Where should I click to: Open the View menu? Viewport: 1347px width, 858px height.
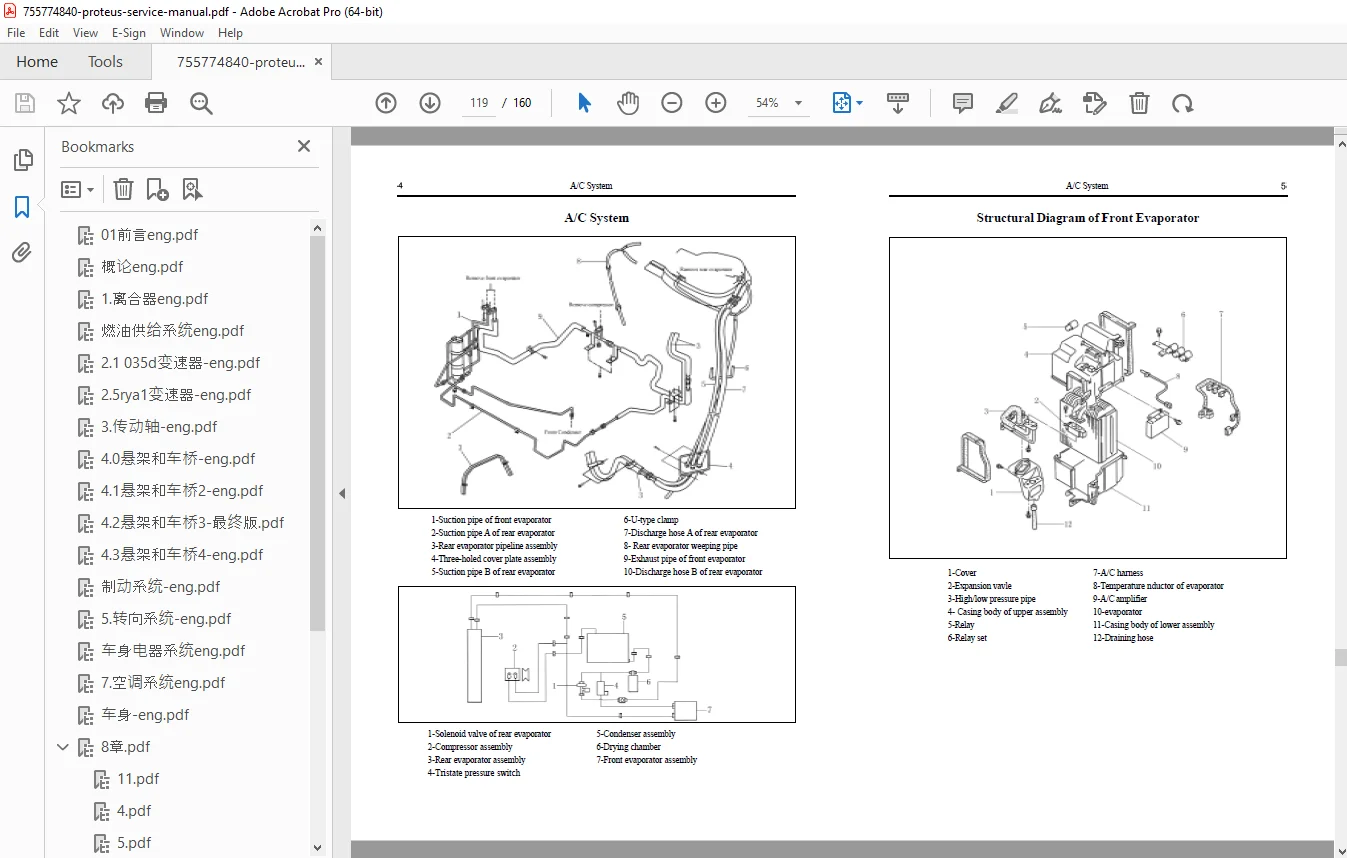pyautogui.click(x=85, y=33)
